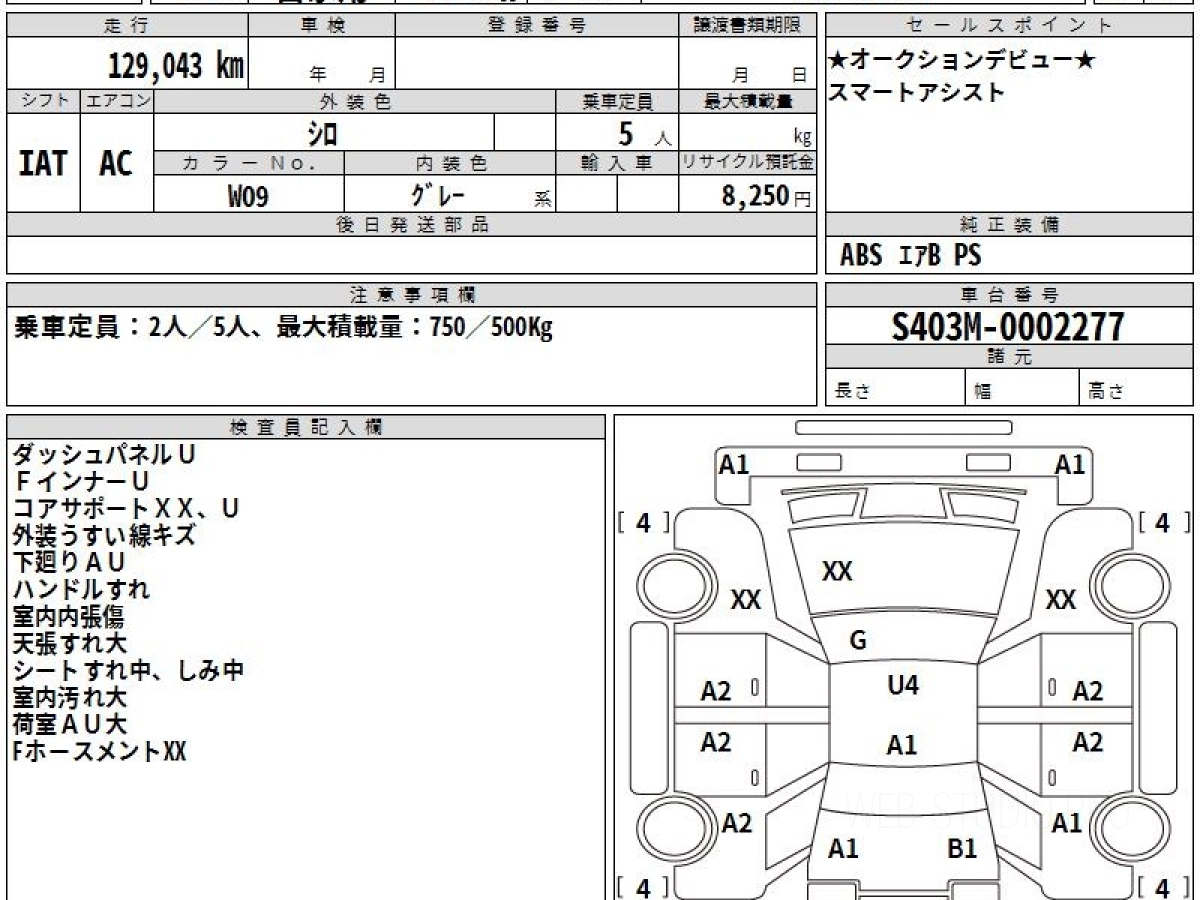Click the リサイクル預託金 header
This screenshot has width=1200, height=900.
(747, 163)
